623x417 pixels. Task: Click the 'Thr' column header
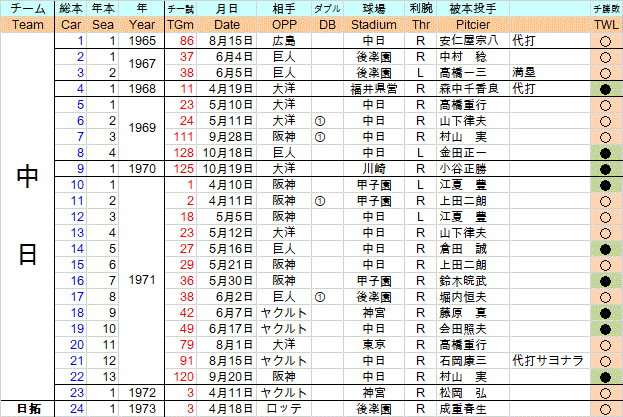[421, 25]
